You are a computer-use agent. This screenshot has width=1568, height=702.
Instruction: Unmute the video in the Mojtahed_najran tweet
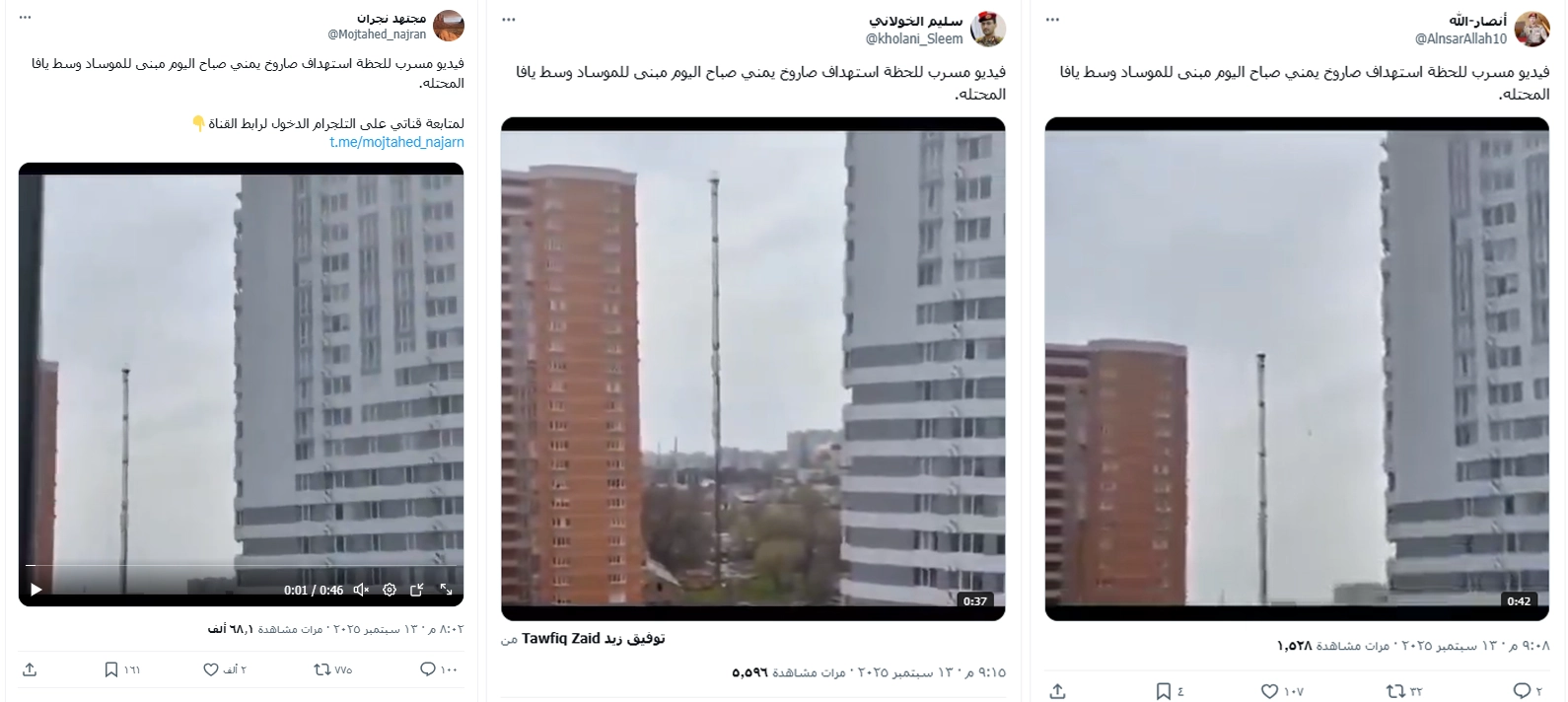click(x=361, y=590)
